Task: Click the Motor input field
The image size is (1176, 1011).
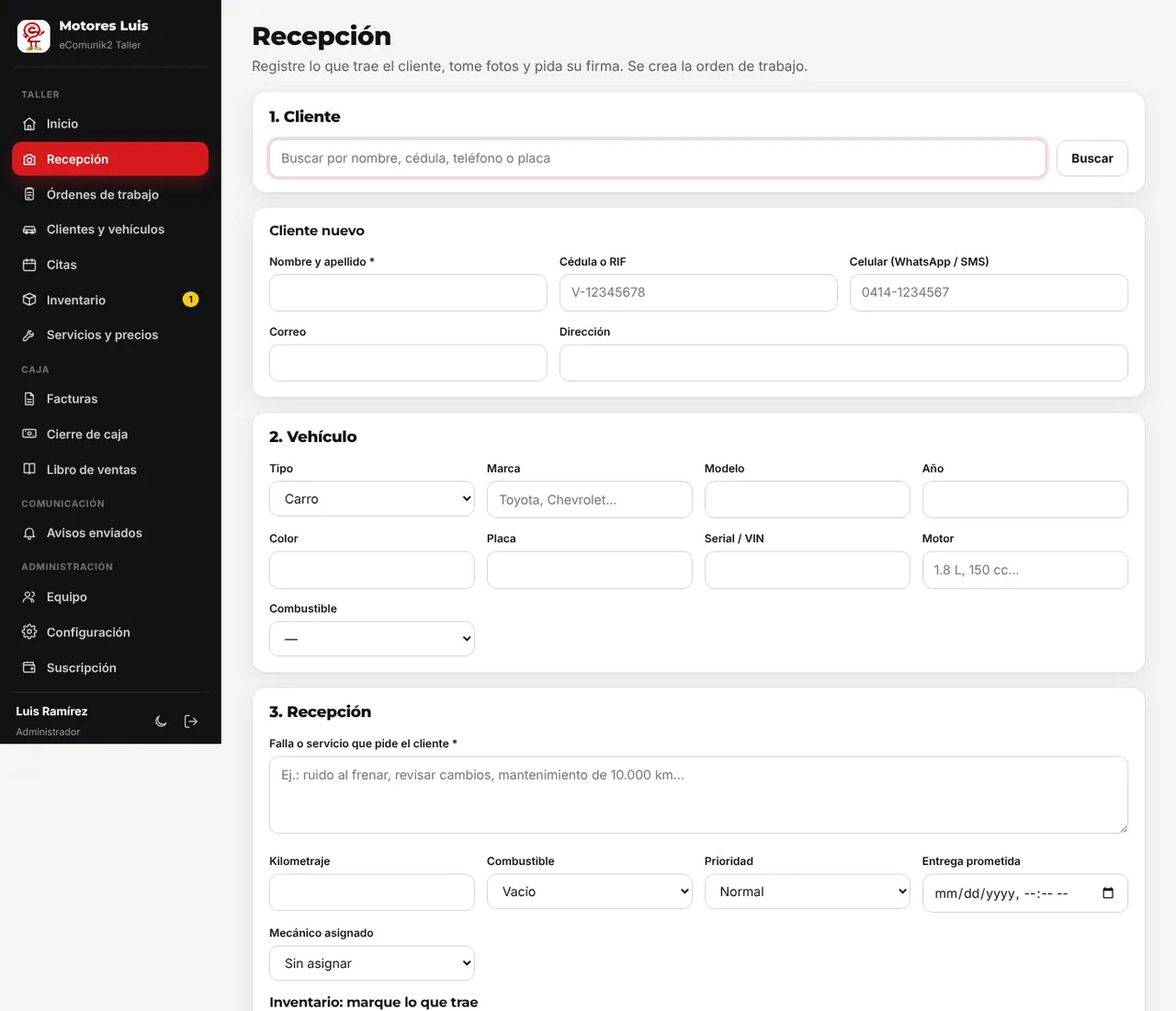Action: [x=1025, y=570]
